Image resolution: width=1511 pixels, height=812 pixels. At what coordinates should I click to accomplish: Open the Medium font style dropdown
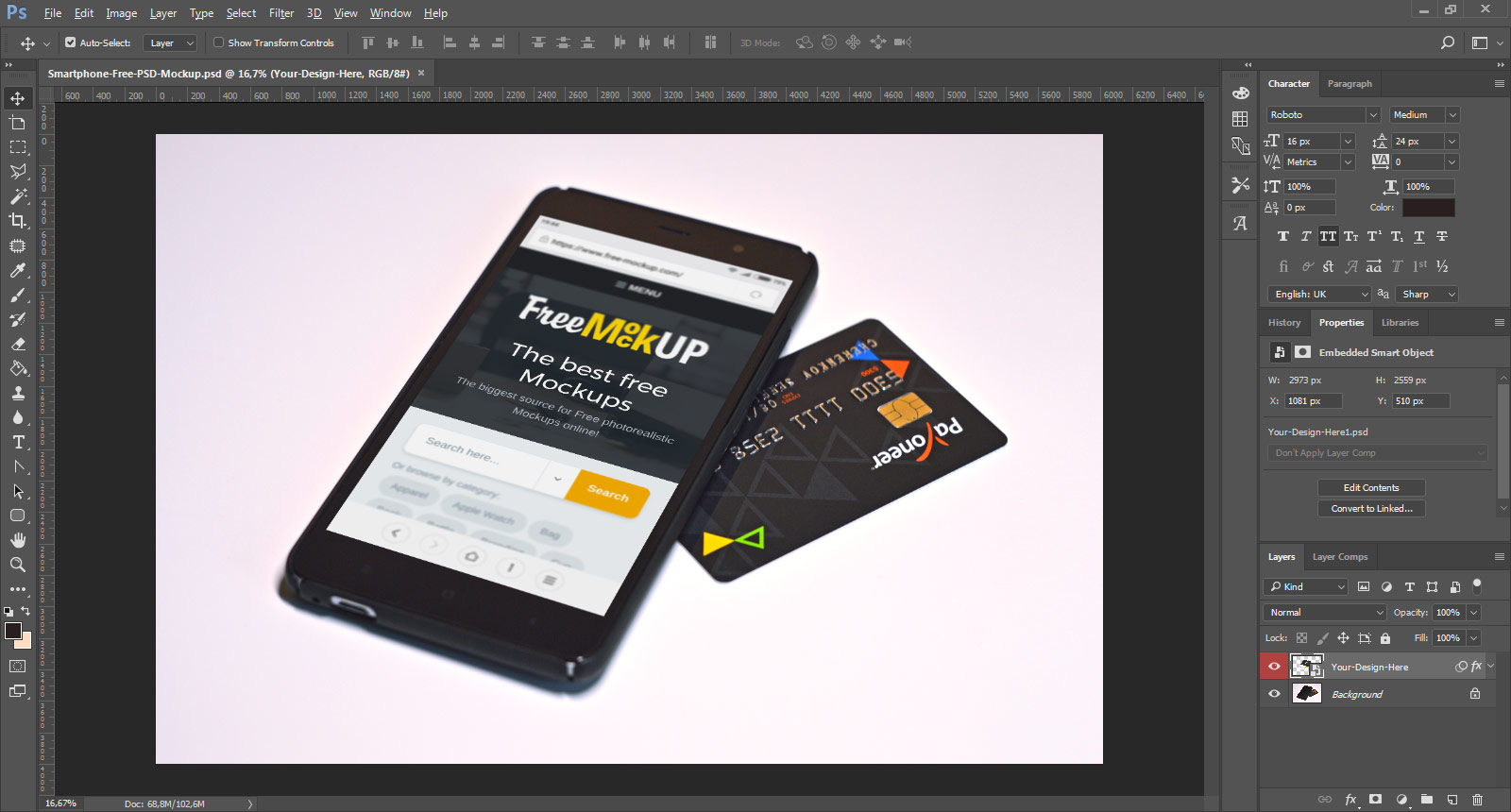[x=1424, y=115]
